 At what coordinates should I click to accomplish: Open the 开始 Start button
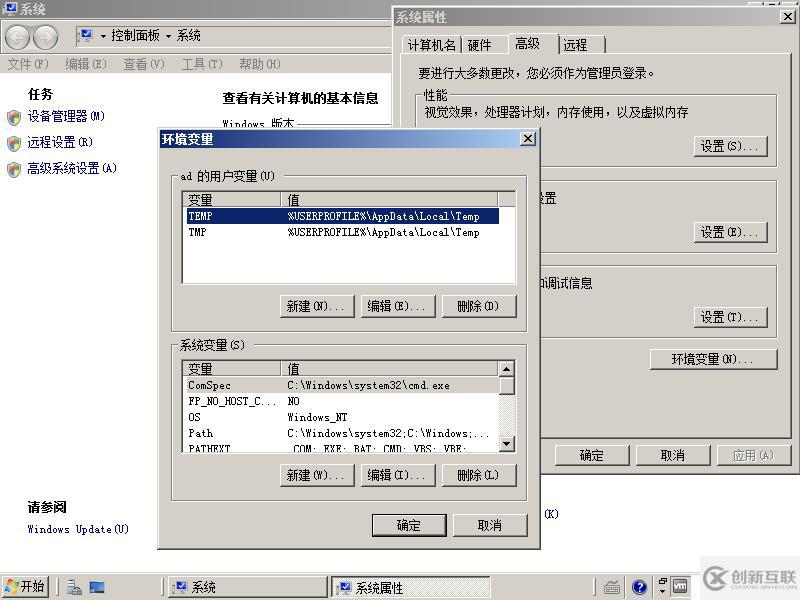26,587
